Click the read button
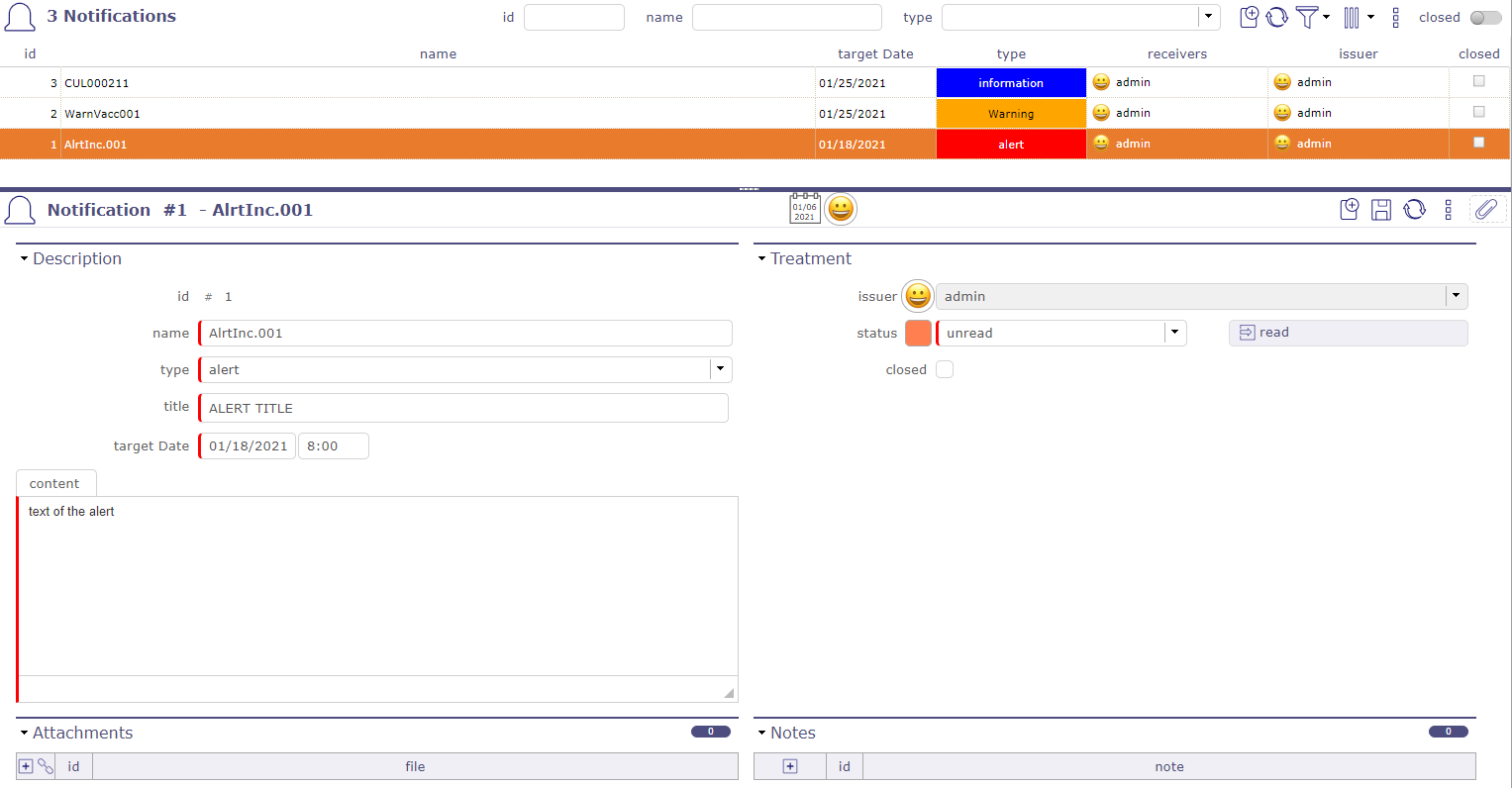Image resolution: width=1512 pixels, height=788 pixels. click(1347, 333)
